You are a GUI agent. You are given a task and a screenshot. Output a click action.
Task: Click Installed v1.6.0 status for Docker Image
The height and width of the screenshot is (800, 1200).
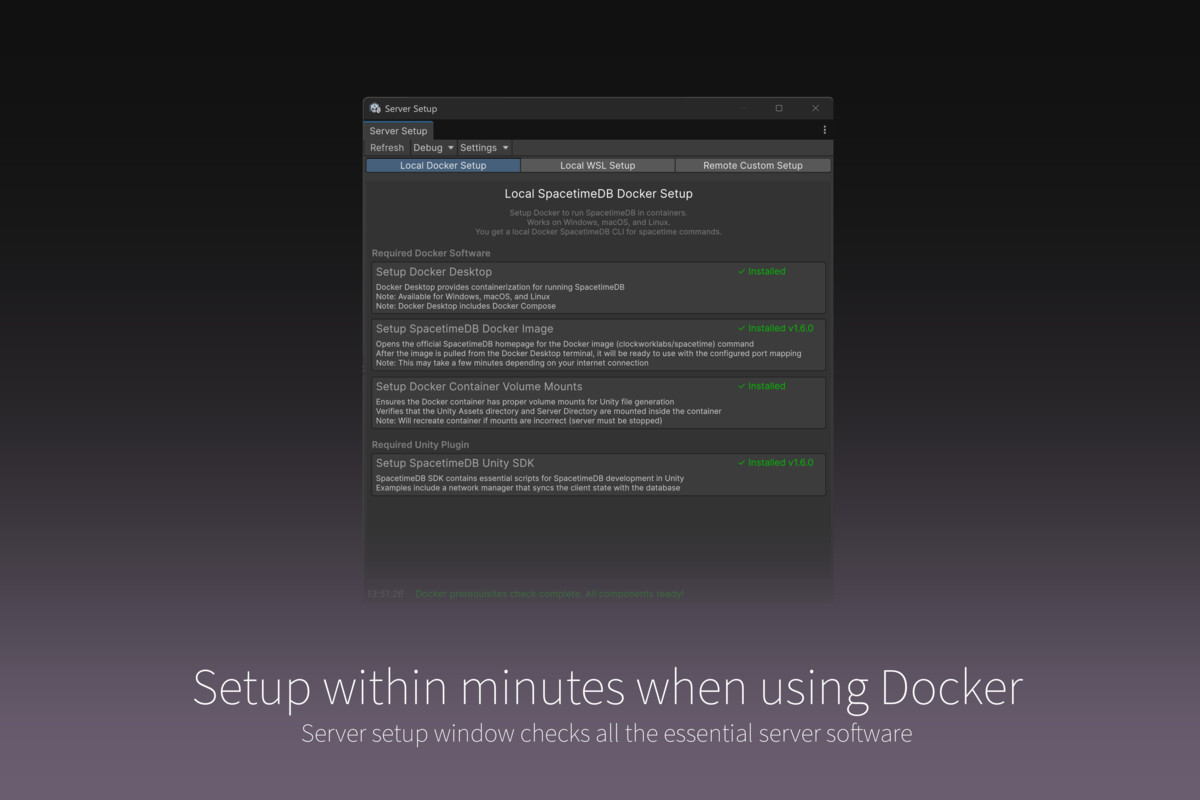776,329
